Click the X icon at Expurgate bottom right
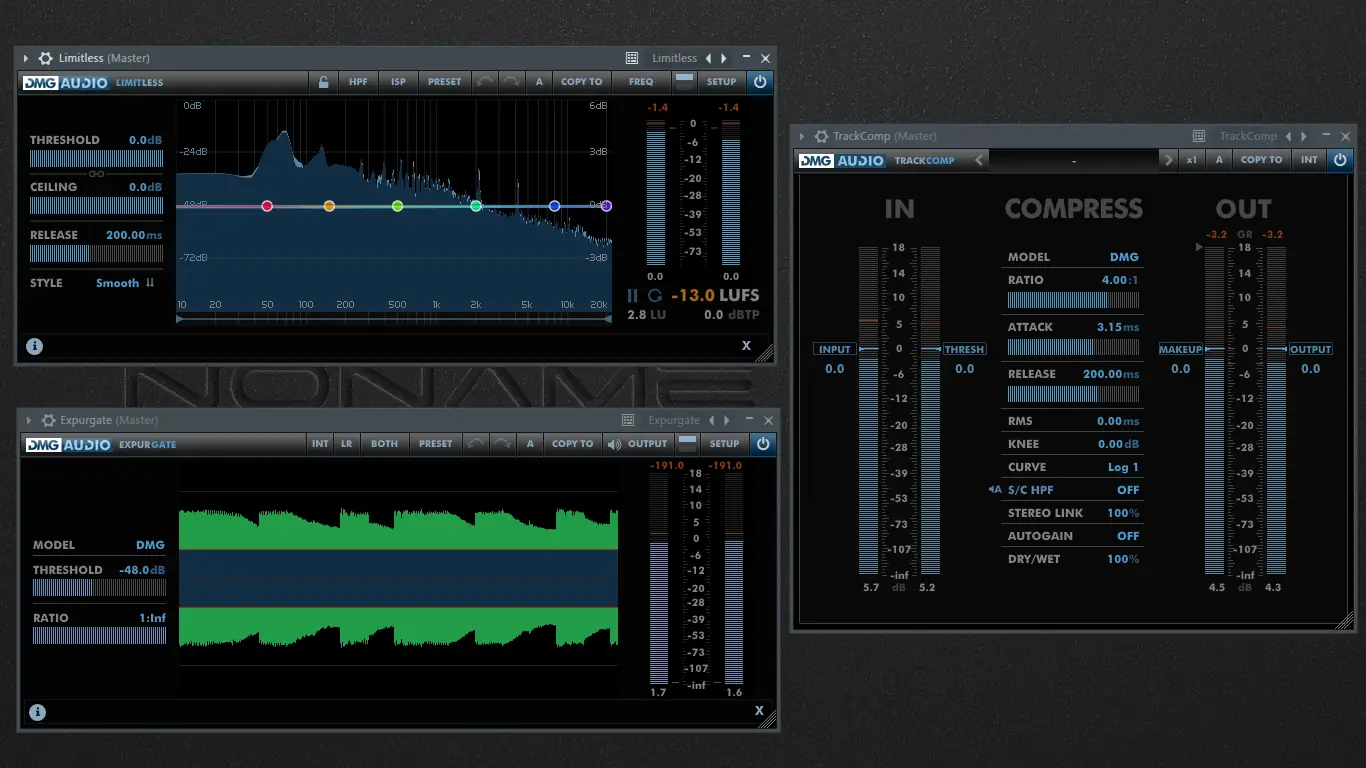 [x=759, y=711]
